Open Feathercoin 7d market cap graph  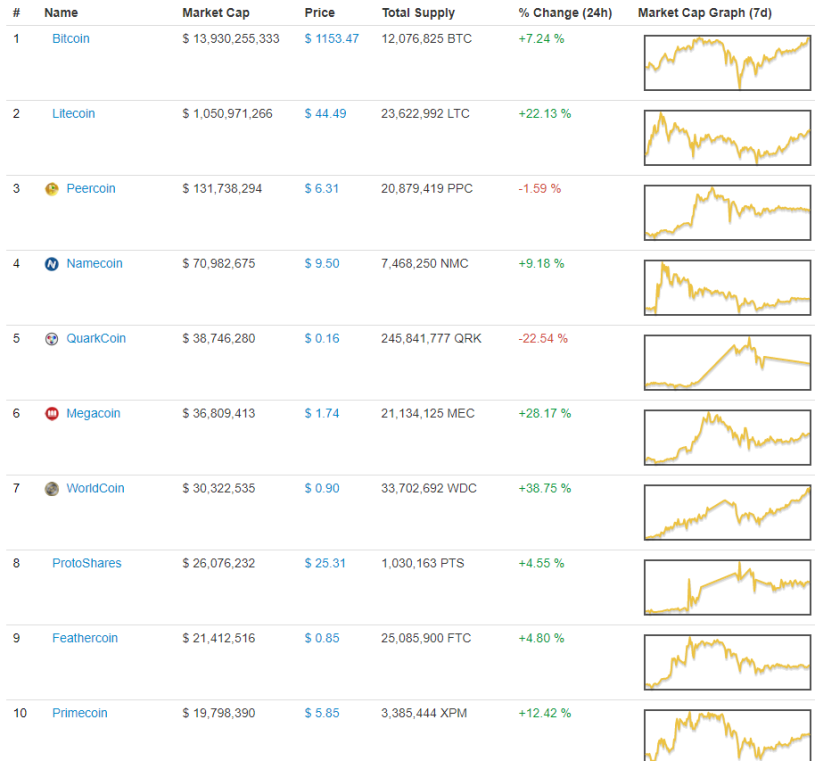[x=727, y=662]
